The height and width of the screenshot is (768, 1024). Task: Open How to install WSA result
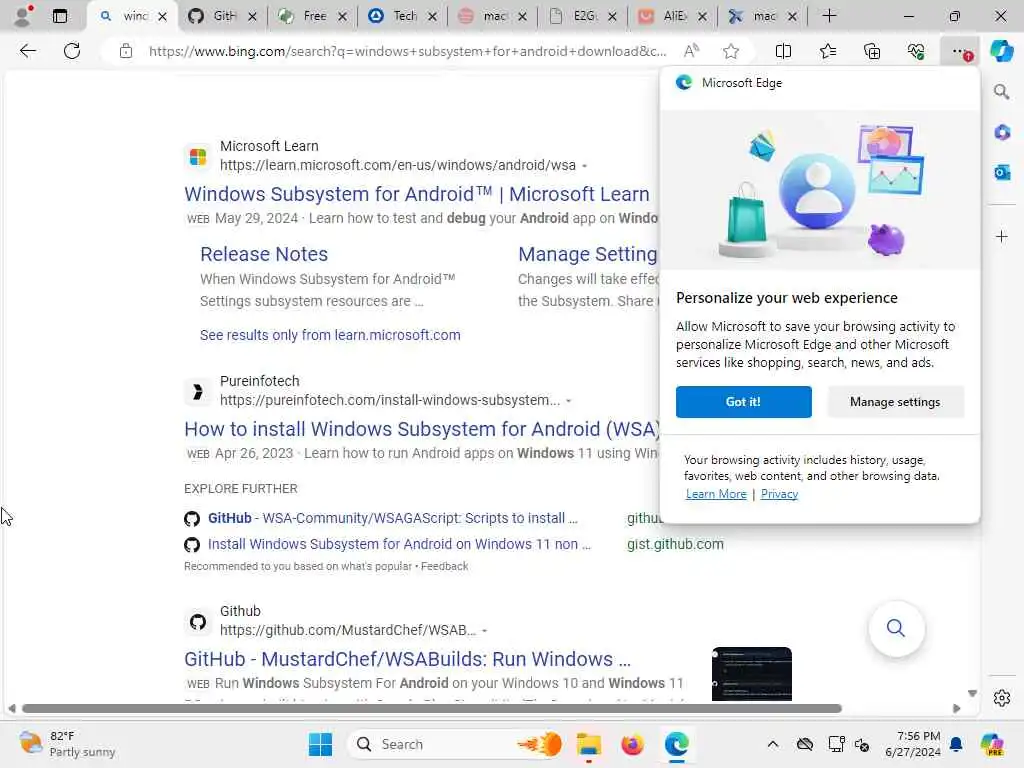pos(422,429)
